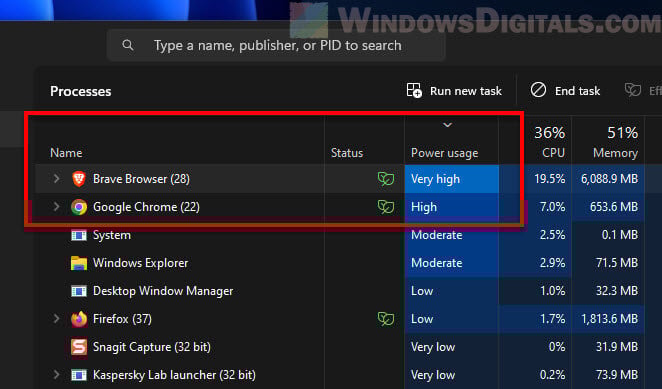This screenshot has height=389, width=662.
Task: Click the End task circle-slash icon
Action: 538,90
